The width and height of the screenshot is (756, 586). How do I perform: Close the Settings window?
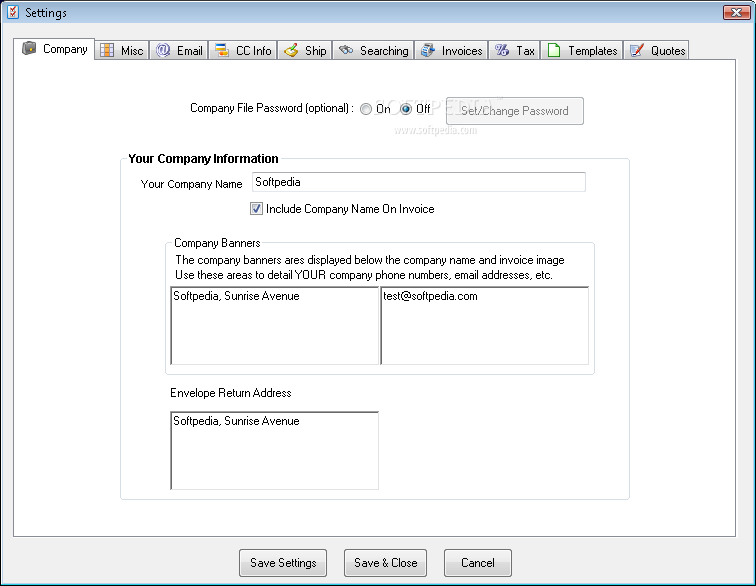pos(736,12)
